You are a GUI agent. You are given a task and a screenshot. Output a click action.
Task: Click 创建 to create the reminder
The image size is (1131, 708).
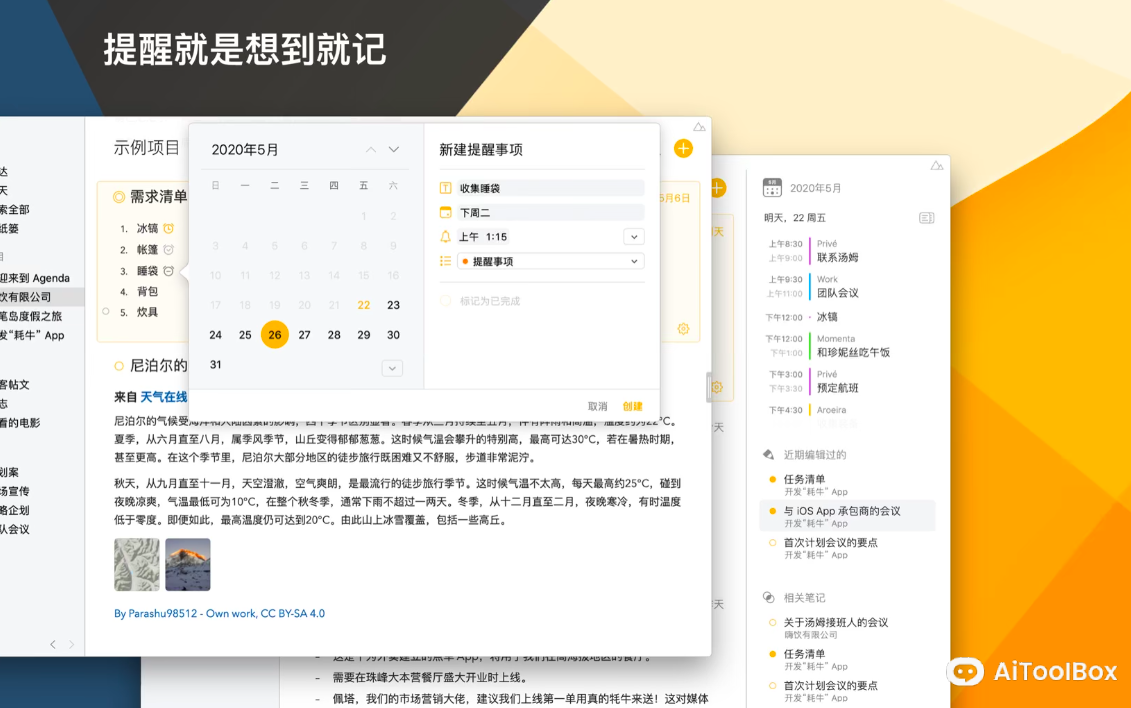632,406
